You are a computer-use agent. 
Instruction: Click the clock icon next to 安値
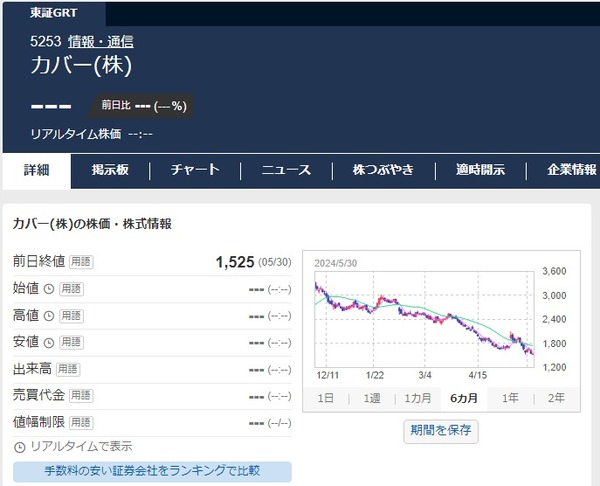(49, 343)
